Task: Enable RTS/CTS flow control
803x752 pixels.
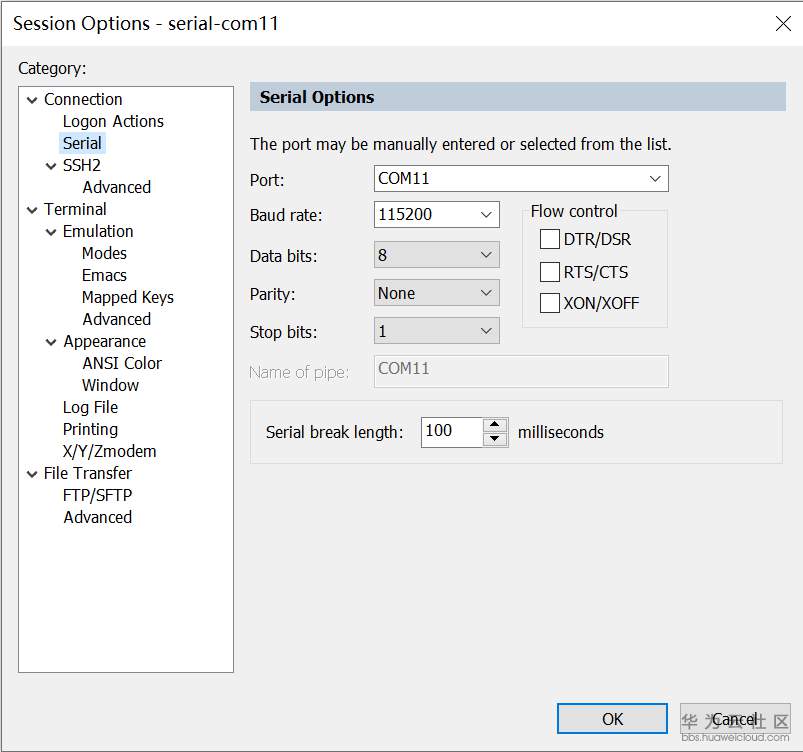Action: pos(550,272)
